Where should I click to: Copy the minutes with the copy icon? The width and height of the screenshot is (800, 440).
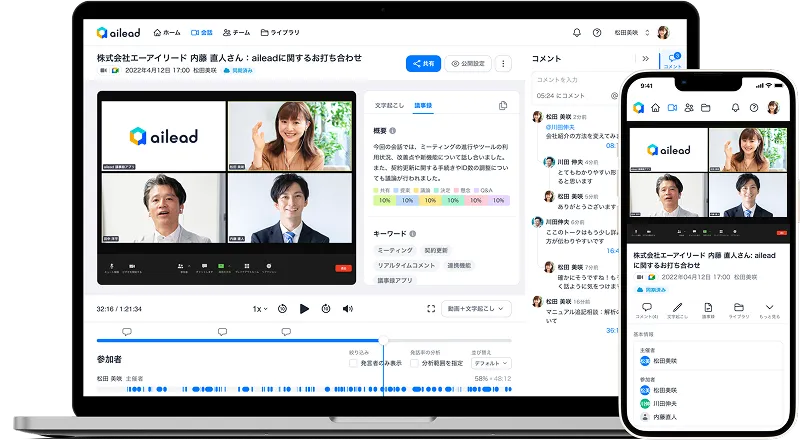pyautogui.click(x=503, y=105)
